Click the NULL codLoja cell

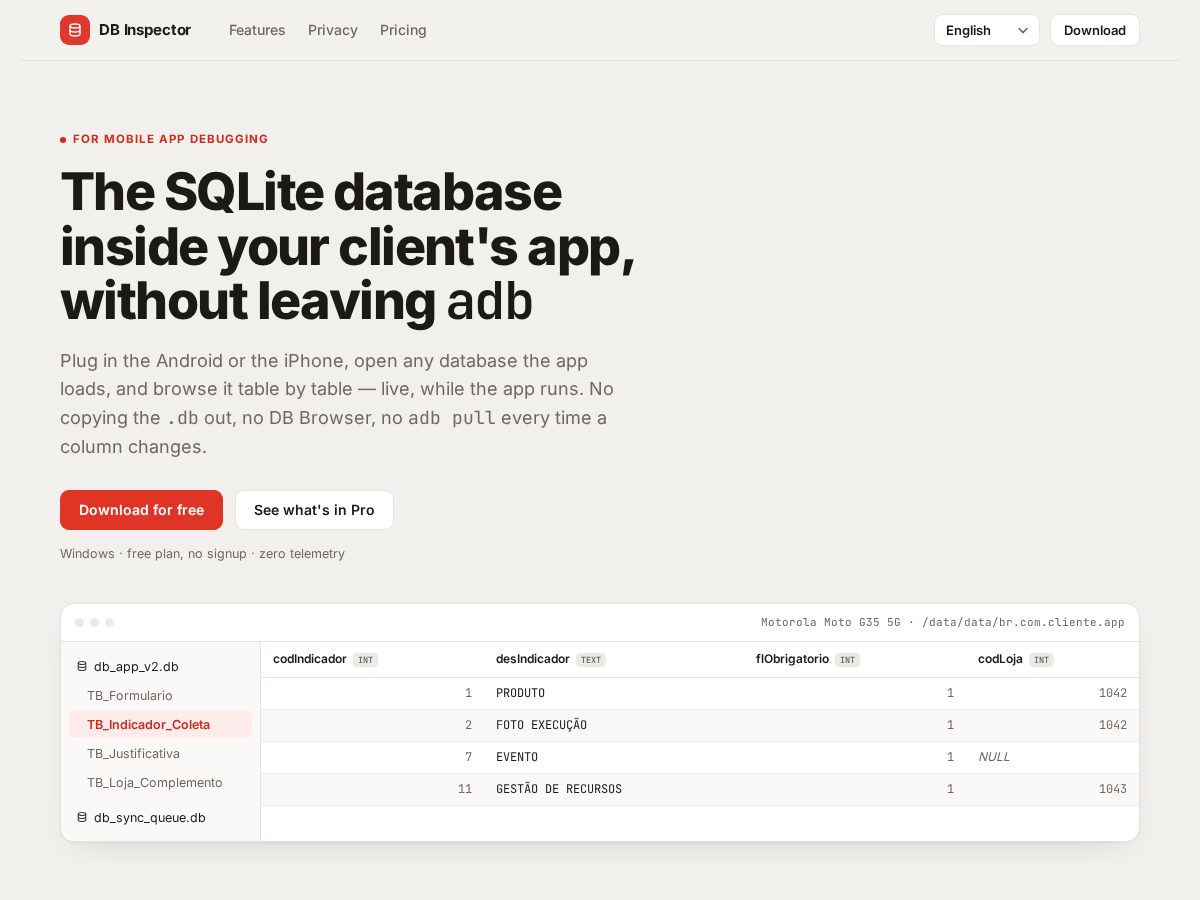point(1052,757)
